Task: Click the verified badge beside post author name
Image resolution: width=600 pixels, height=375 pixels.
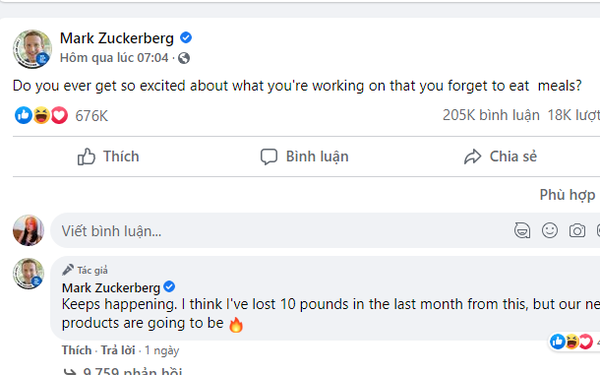Action: 186,38
